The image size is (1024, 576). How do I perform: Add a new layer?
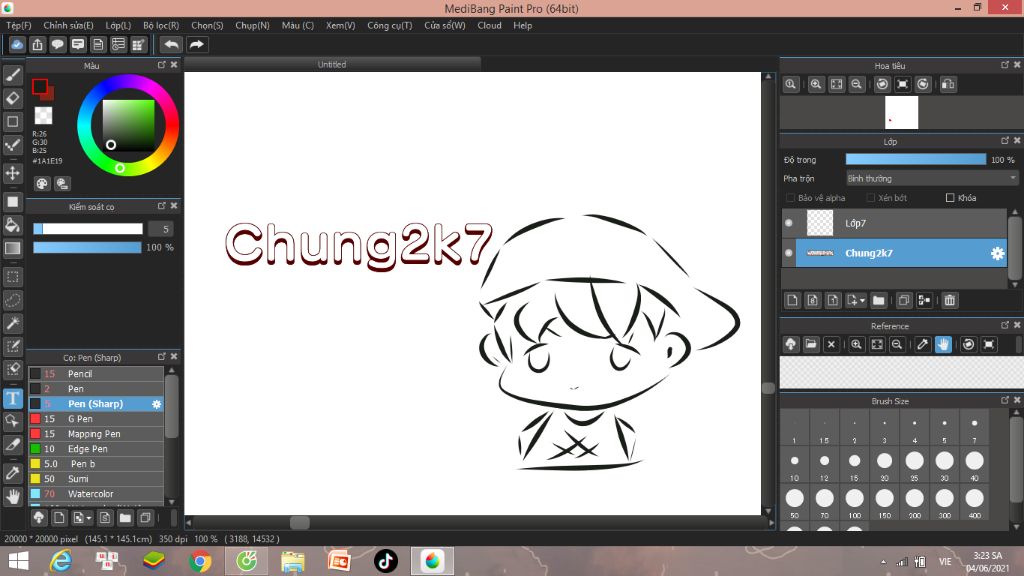click(x=792, y=300)
